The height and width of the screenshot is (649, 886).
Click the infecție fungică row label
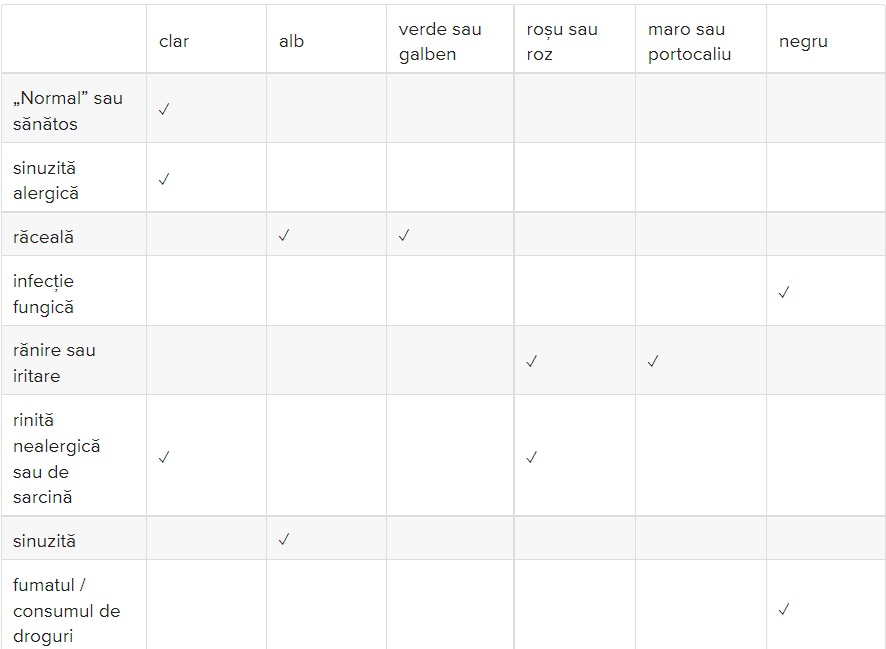pyautogui.click(x=44, y=294)
